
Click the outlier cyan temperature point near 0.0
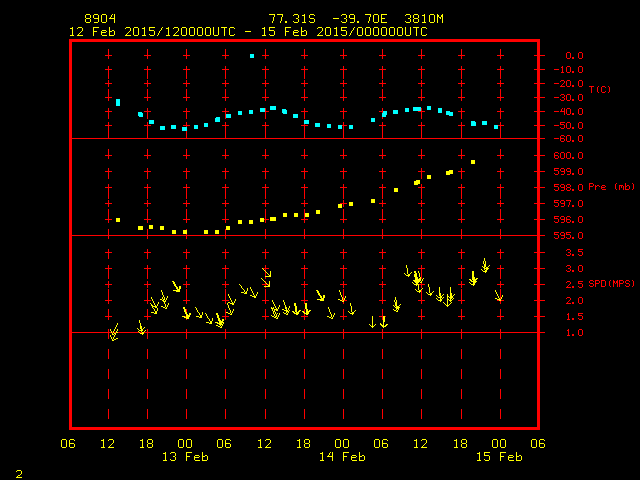click(252, 56)
